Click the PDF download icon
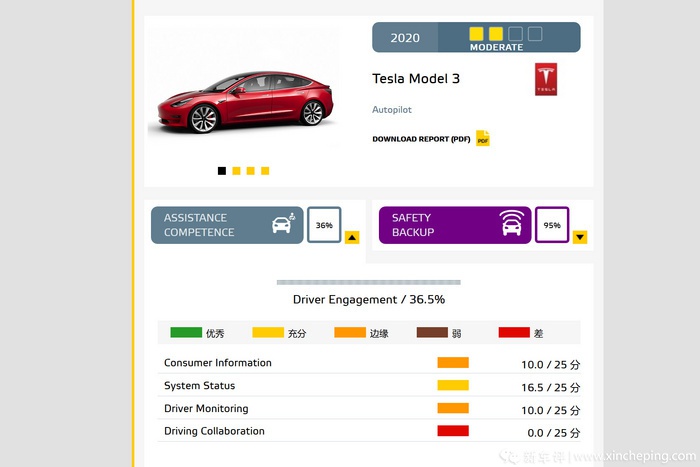Viewport: 700px width, 467px height. [483, 138]
